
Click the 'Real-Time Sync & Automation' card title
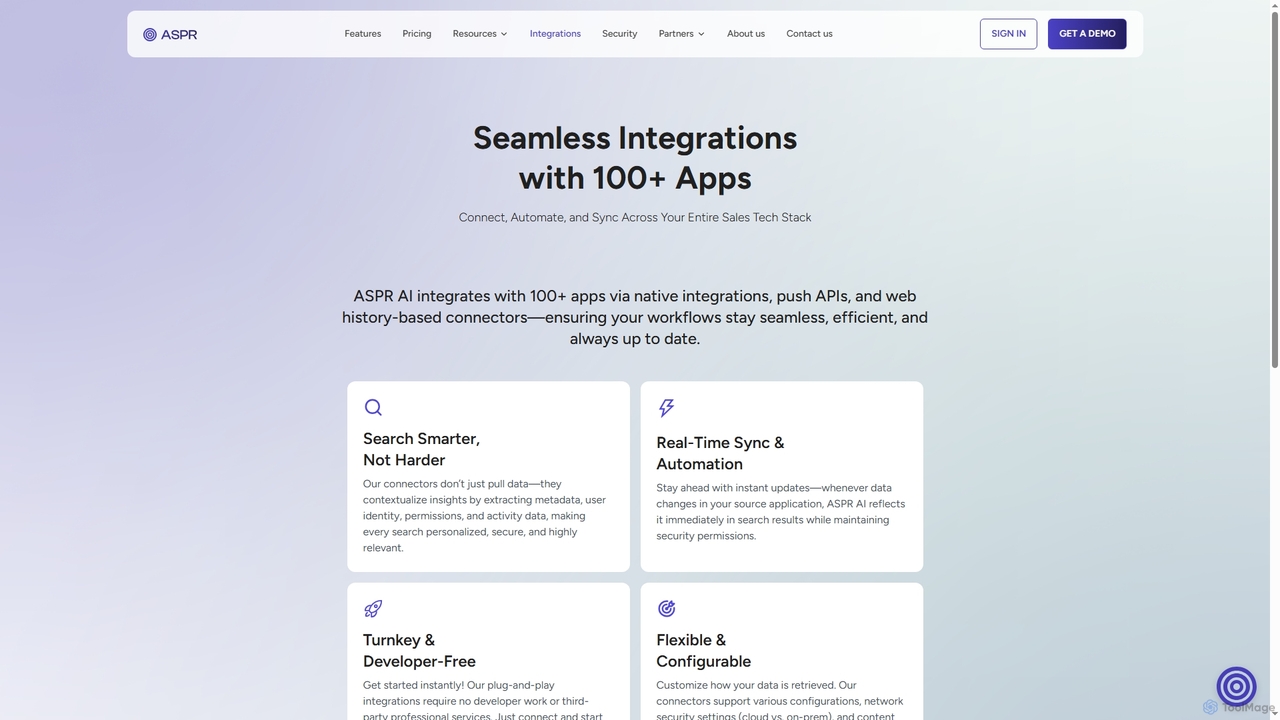pyautogui.click(x=720, y=453)
